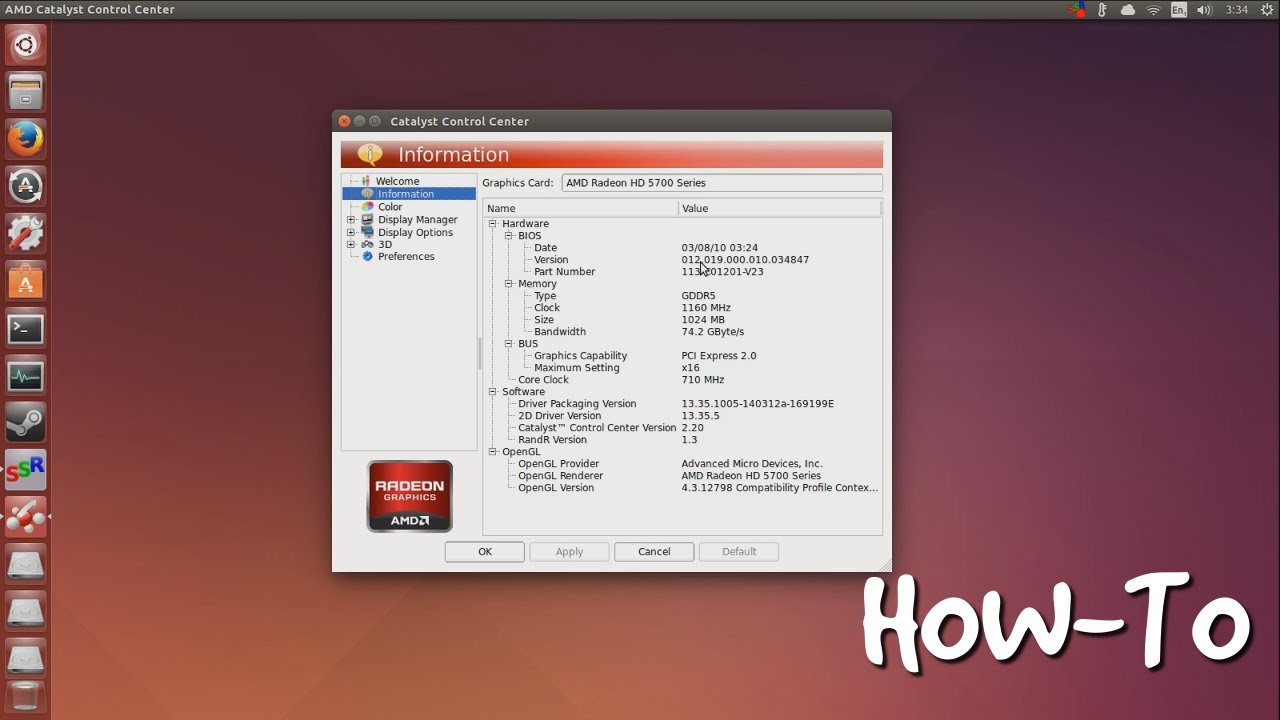Select Information in the sidebar tree
The height and width of the screenshot is (720, 1280).
(x=406, y=194)
